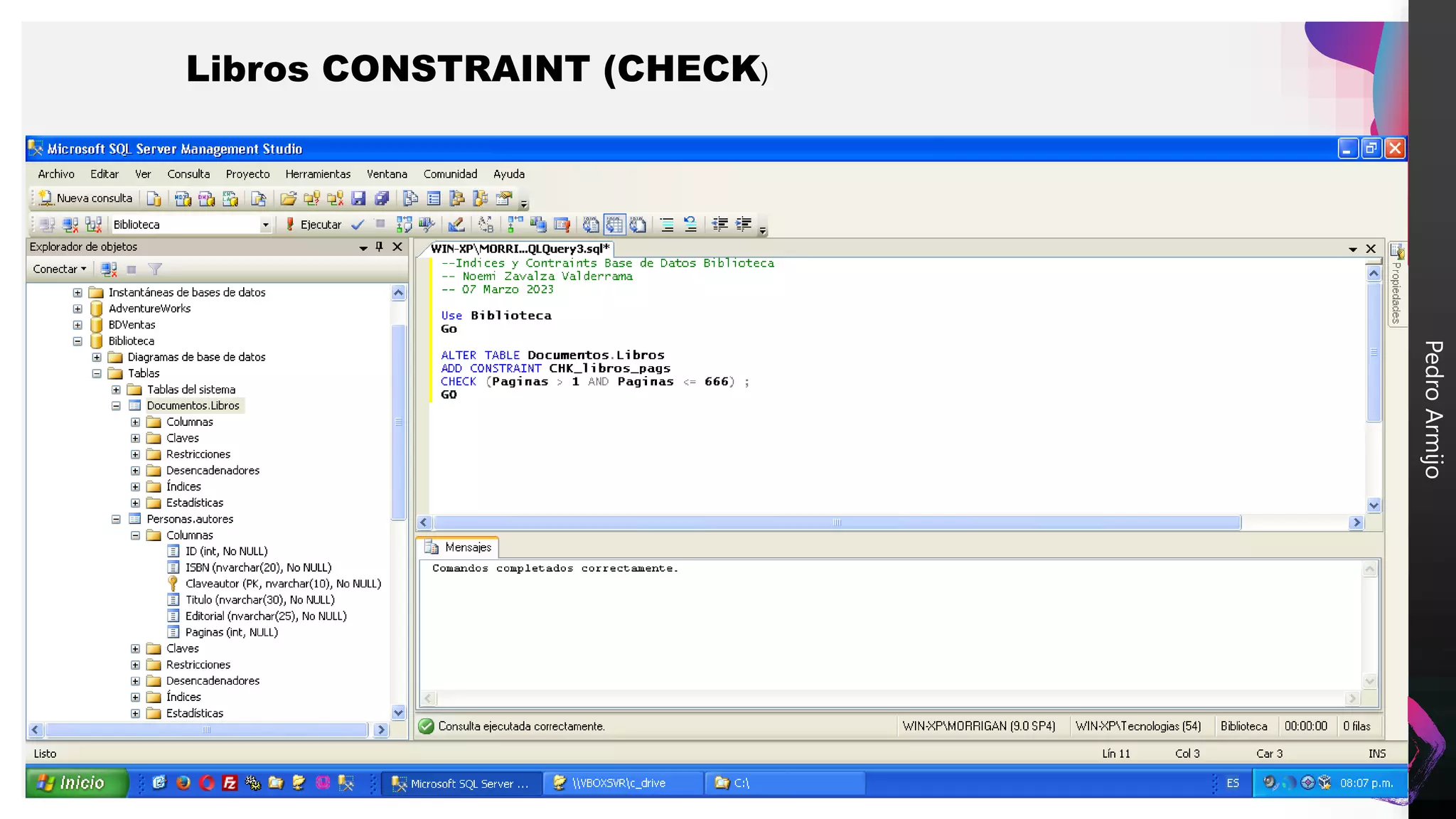Open the Conectar dropdown in Object Explorer
1456x819 pixels.
pos(60,269)
